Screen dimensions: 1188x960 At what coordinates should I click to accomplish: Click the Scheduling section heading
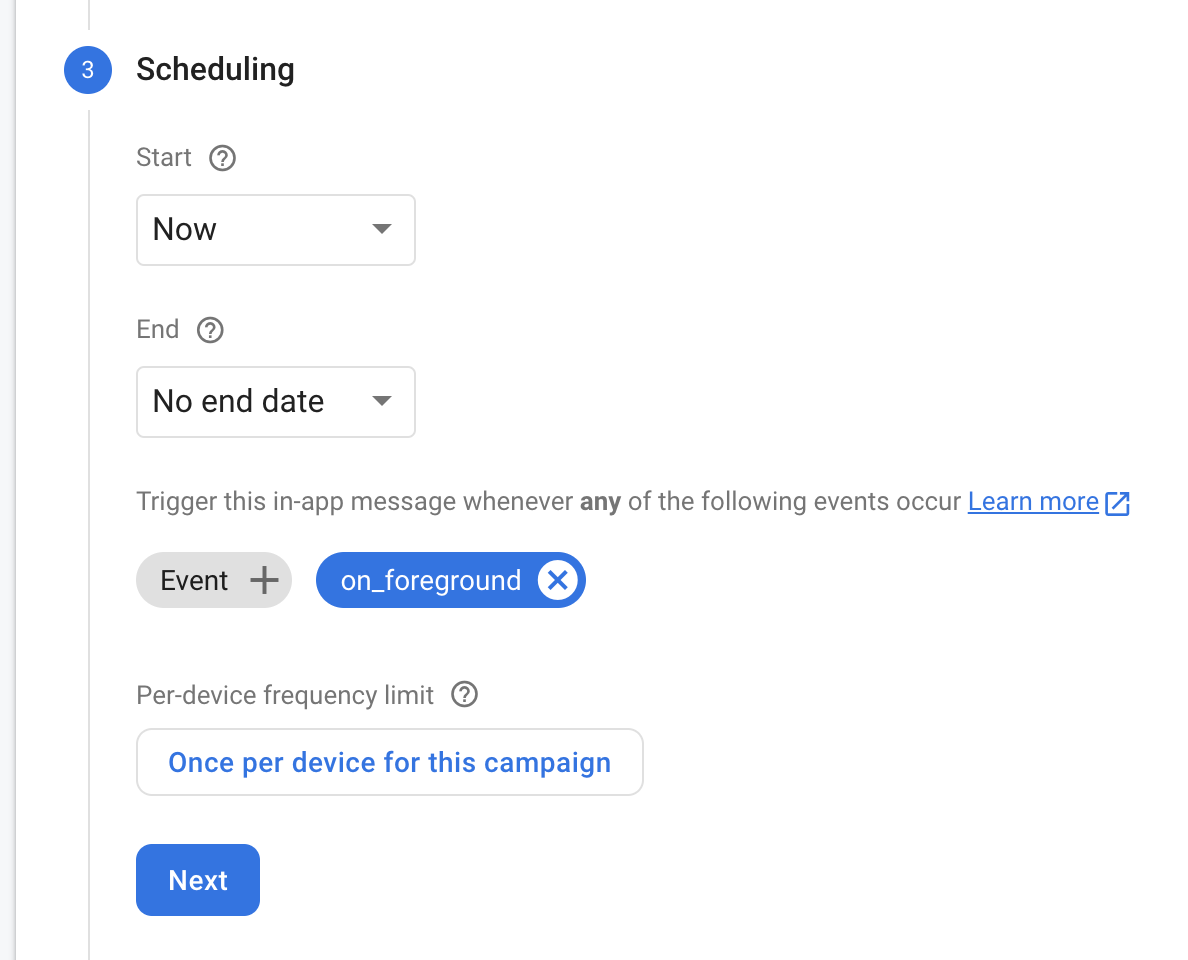pyautogui.click(x=215, y=70)
